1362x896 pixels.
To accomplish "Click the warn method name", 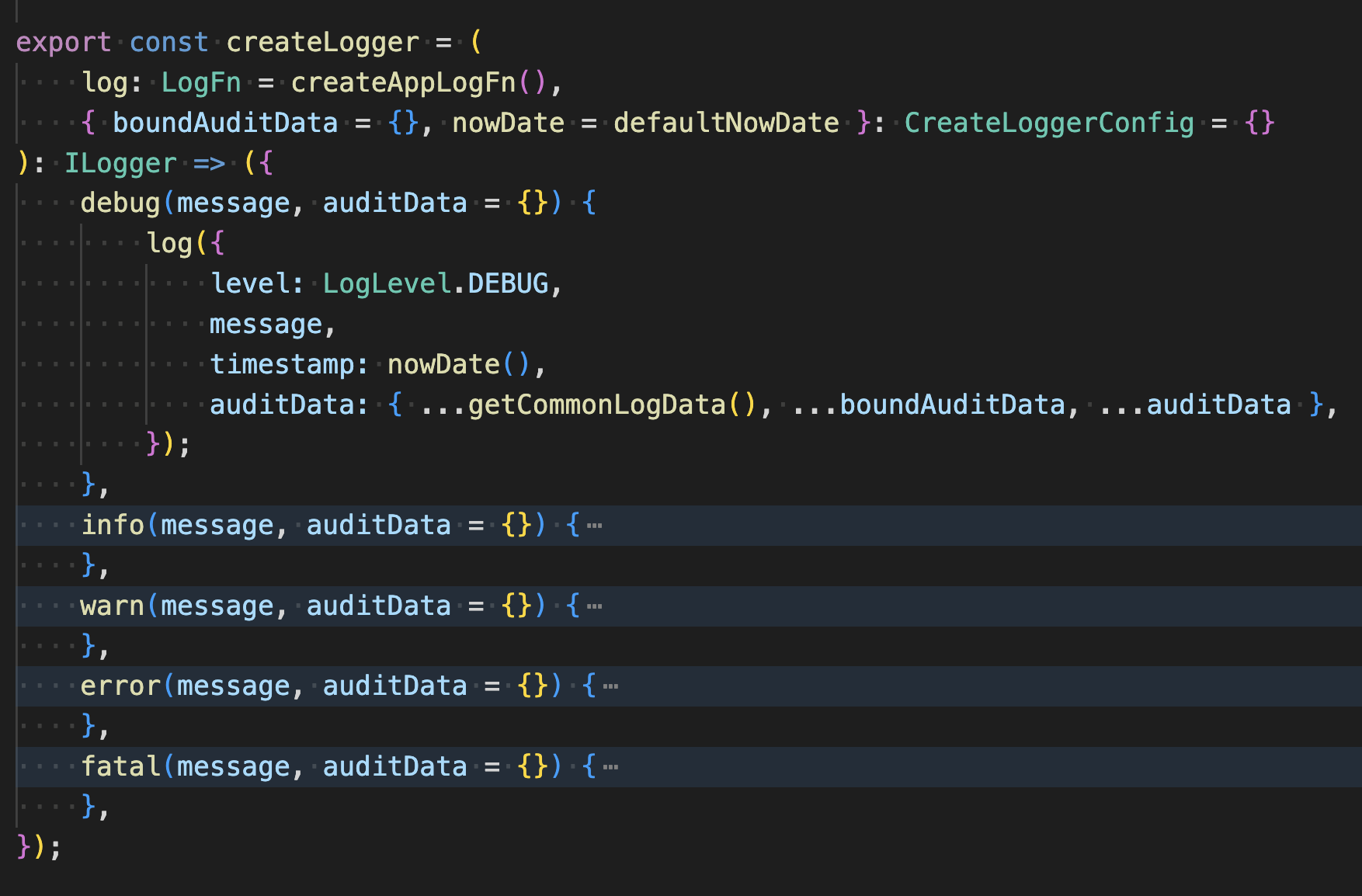I will [113, 606].
